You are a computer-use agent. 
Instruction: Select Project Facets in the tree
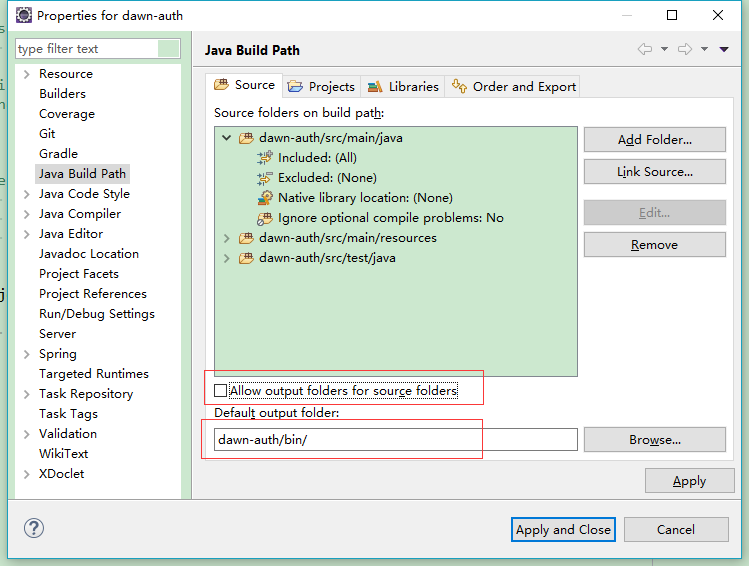pos(79,274)
